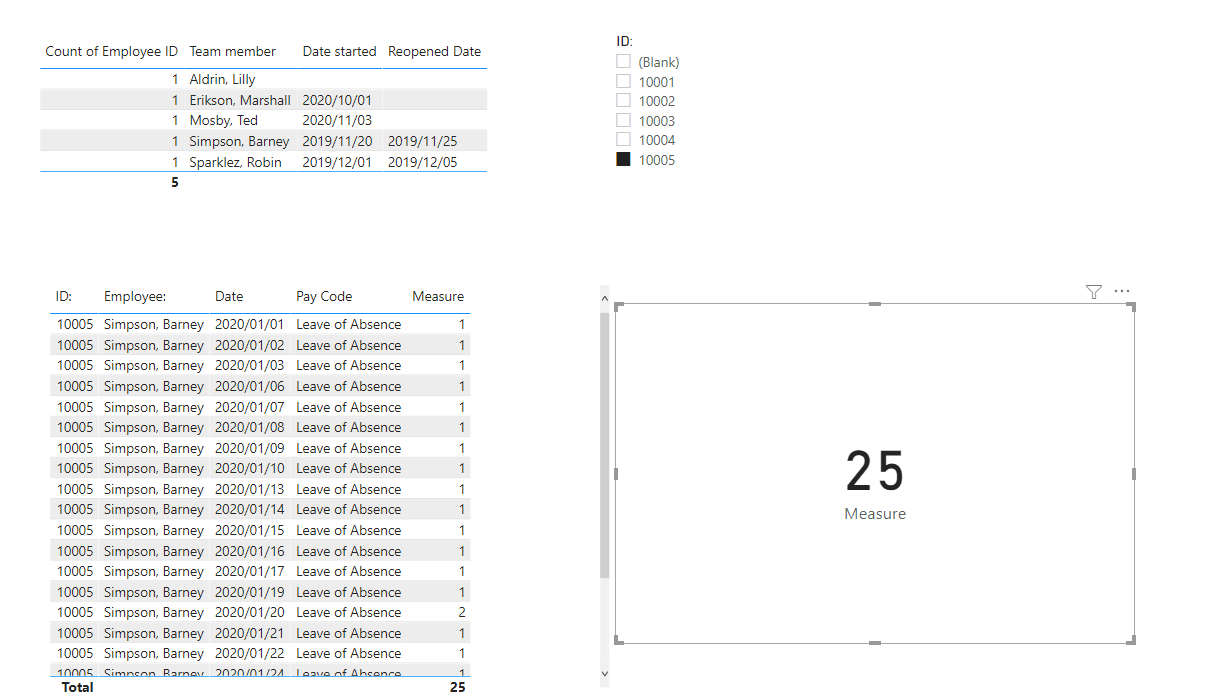
Task: Click the ID 10005 cell in 2020/01/22 row
Action: (75, 653)
